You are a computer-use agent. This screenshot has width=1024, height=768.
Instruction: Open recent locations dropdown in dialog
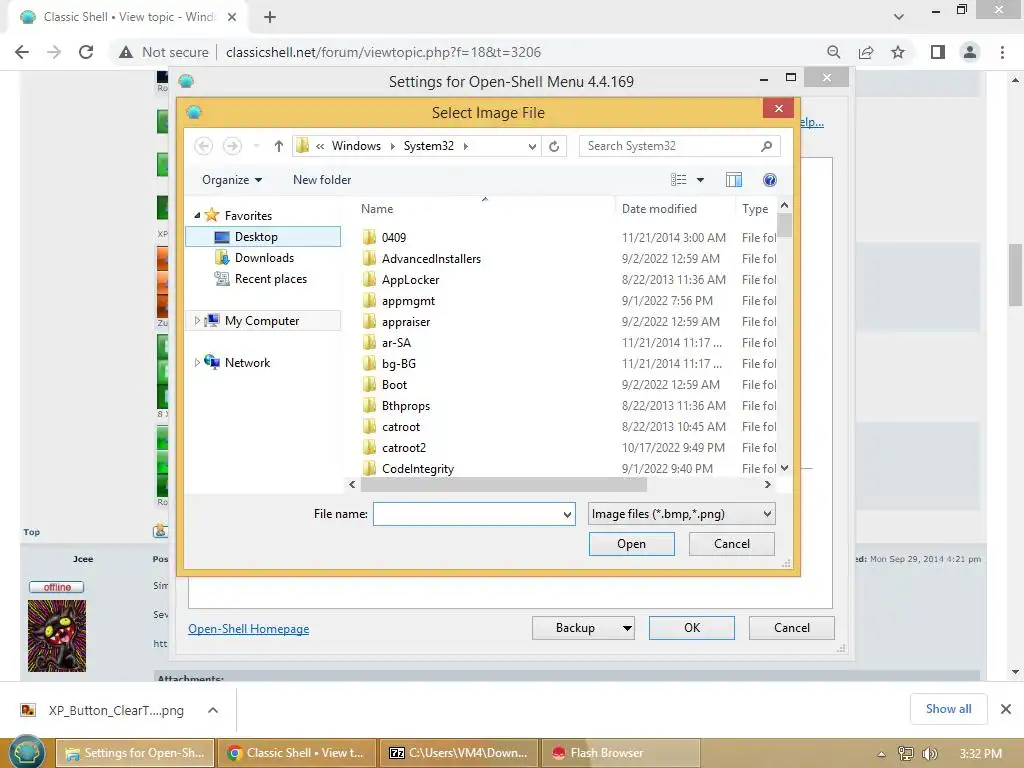(x=257, y=146)
